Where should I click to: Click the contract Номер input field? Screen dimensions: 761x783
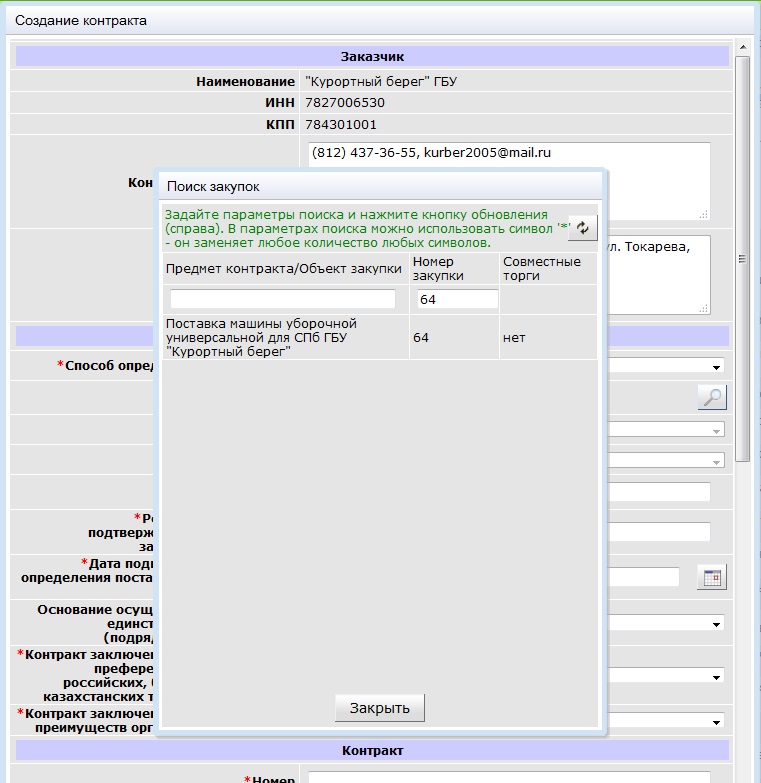pyautogui.click(x=509, y=778)
